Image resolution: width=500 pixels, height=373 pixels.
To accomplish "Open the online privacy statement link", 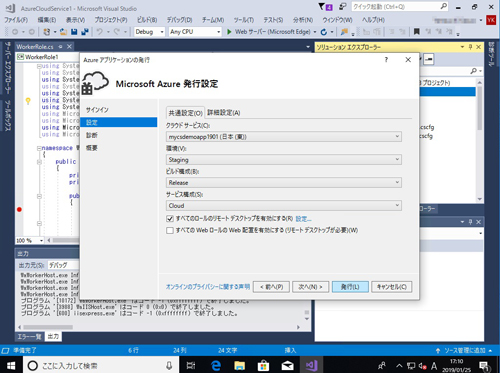I will pos(208,287).
